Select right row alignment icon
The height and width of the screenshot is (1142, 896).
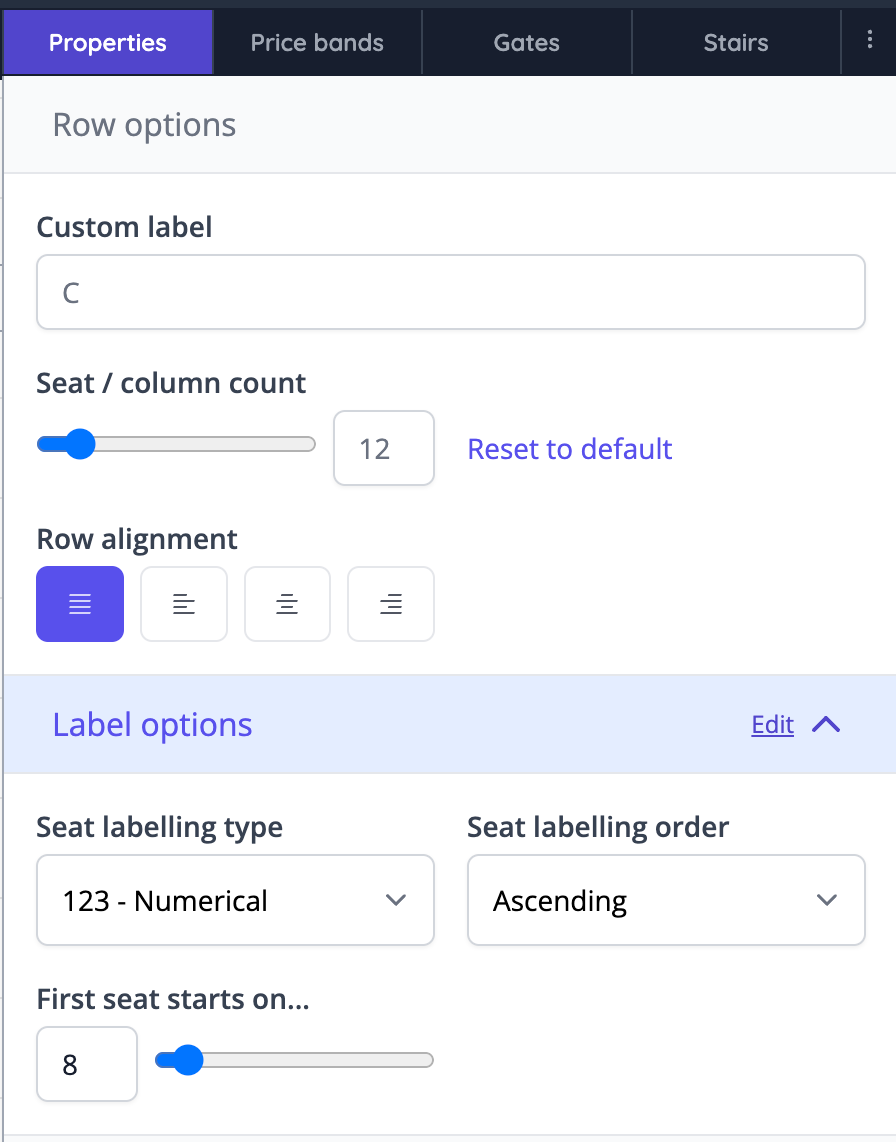pos(391,604)
